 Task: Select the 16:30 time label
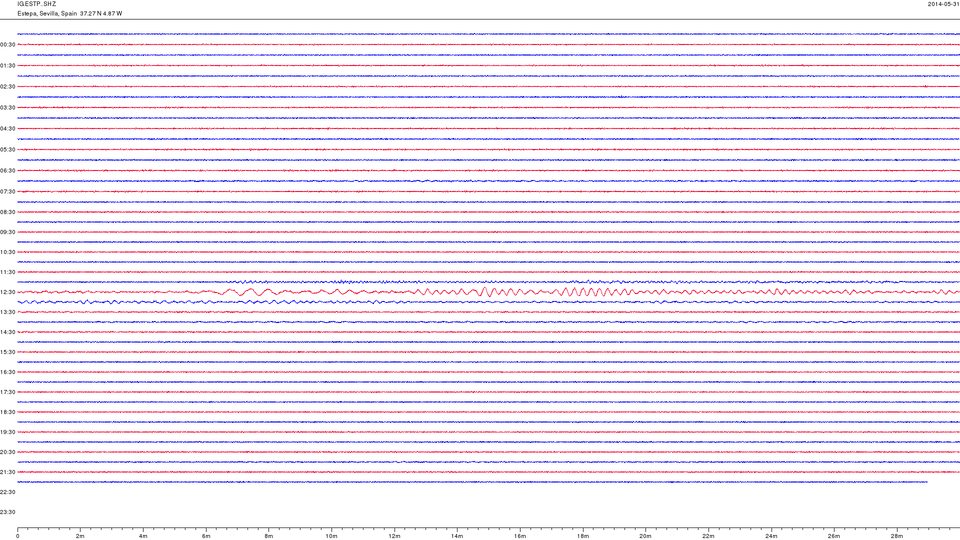(7, 372)
